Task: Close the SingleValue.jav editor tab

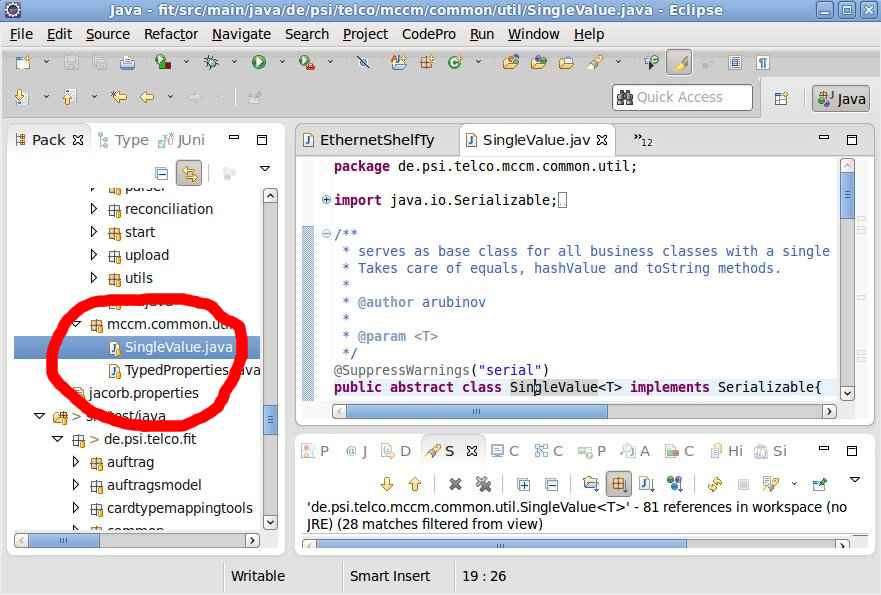Action: coord(602,140)
